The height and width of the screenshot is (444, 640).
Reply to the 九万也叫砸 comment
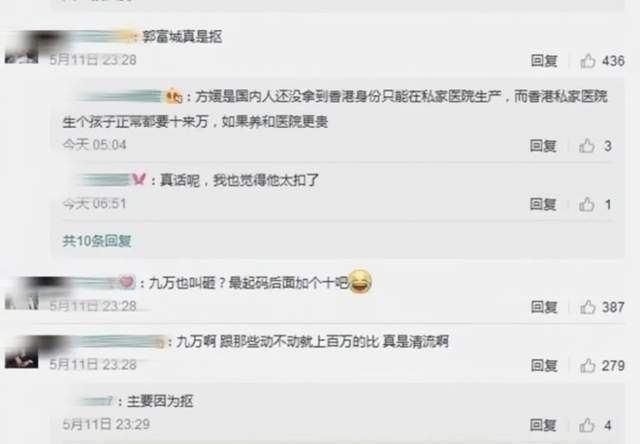click(544, 306)
